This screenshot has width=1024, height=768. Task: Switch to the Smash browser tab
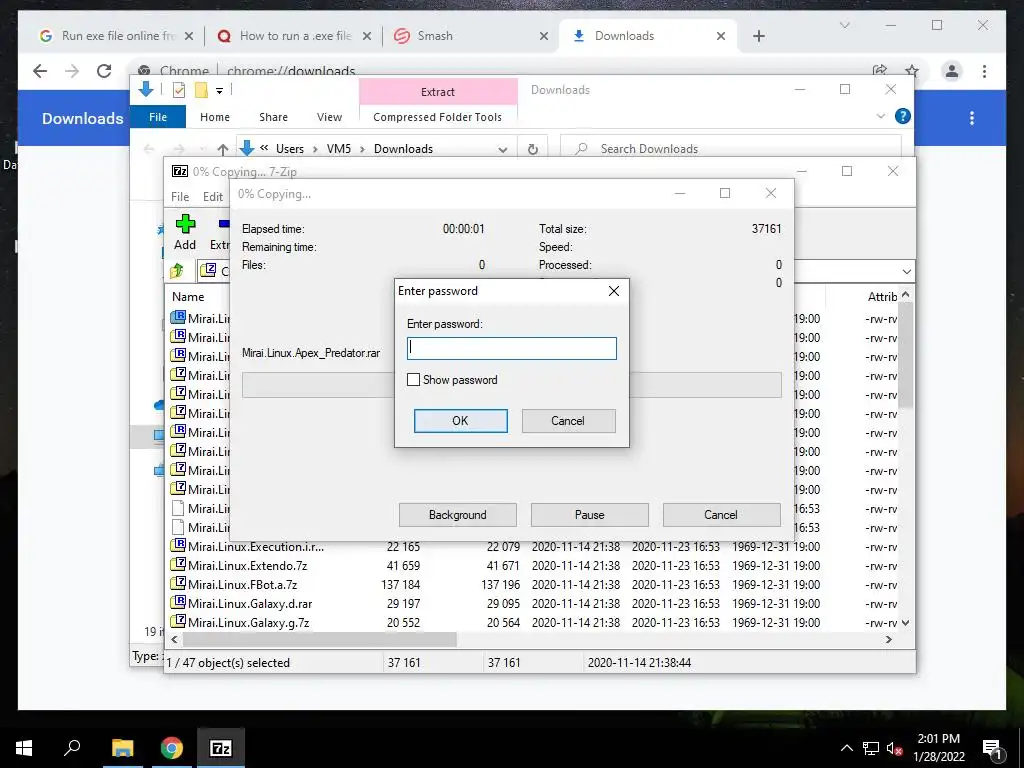coord(469,36)
